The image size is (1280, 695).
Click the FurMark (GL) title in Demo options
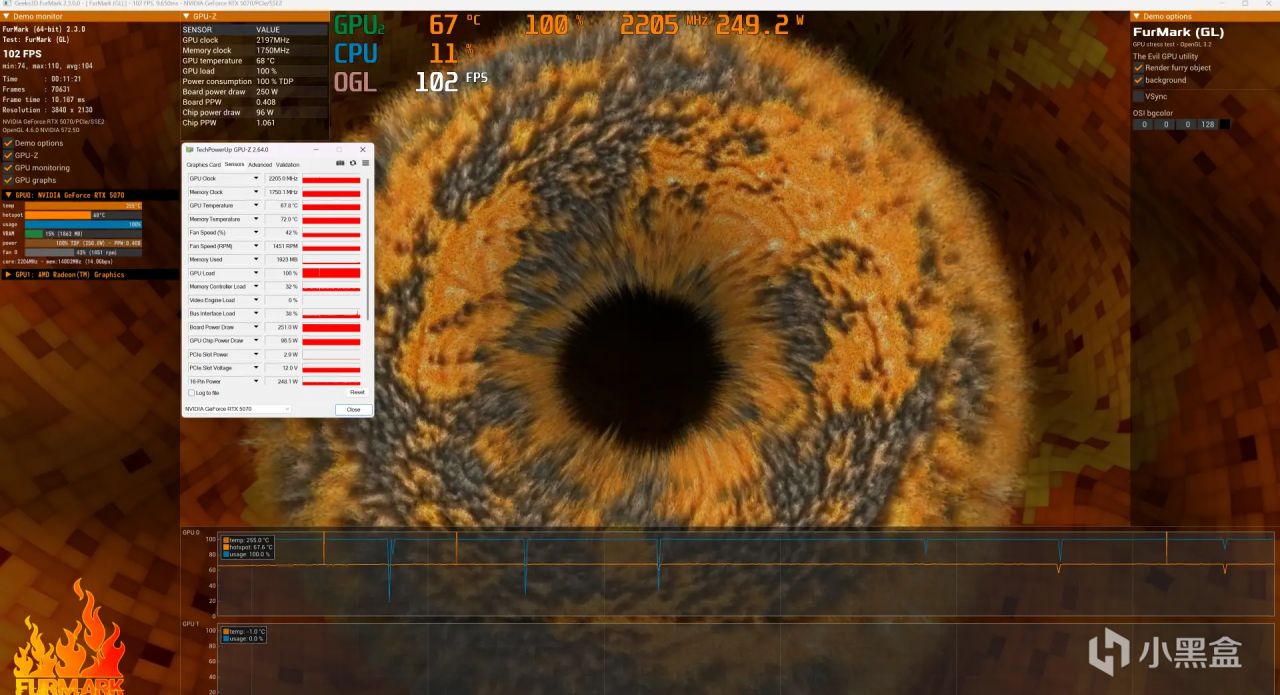point(1178,32)
